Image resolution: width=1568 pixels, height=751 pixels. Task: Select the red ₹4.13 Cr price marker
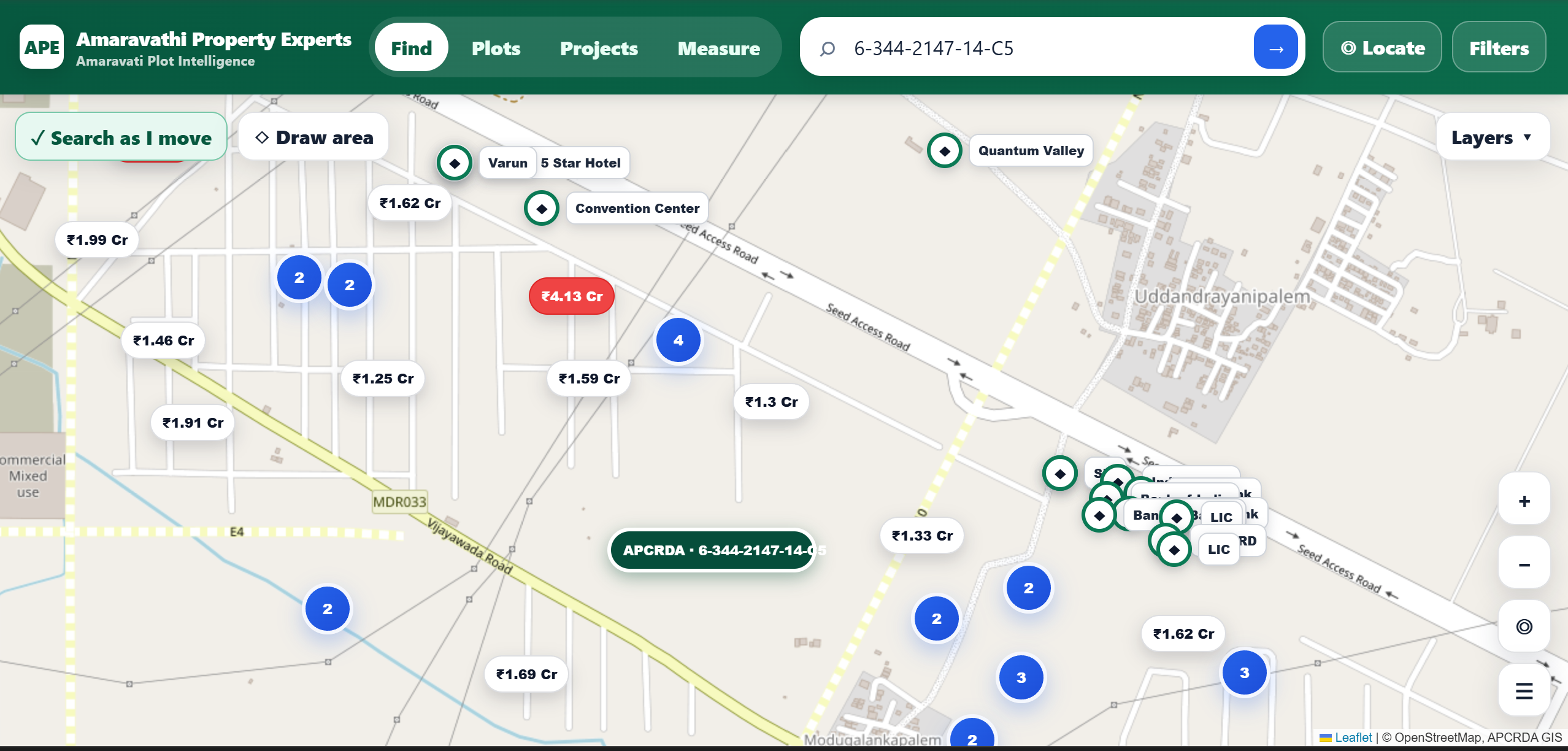pos(572,296)
